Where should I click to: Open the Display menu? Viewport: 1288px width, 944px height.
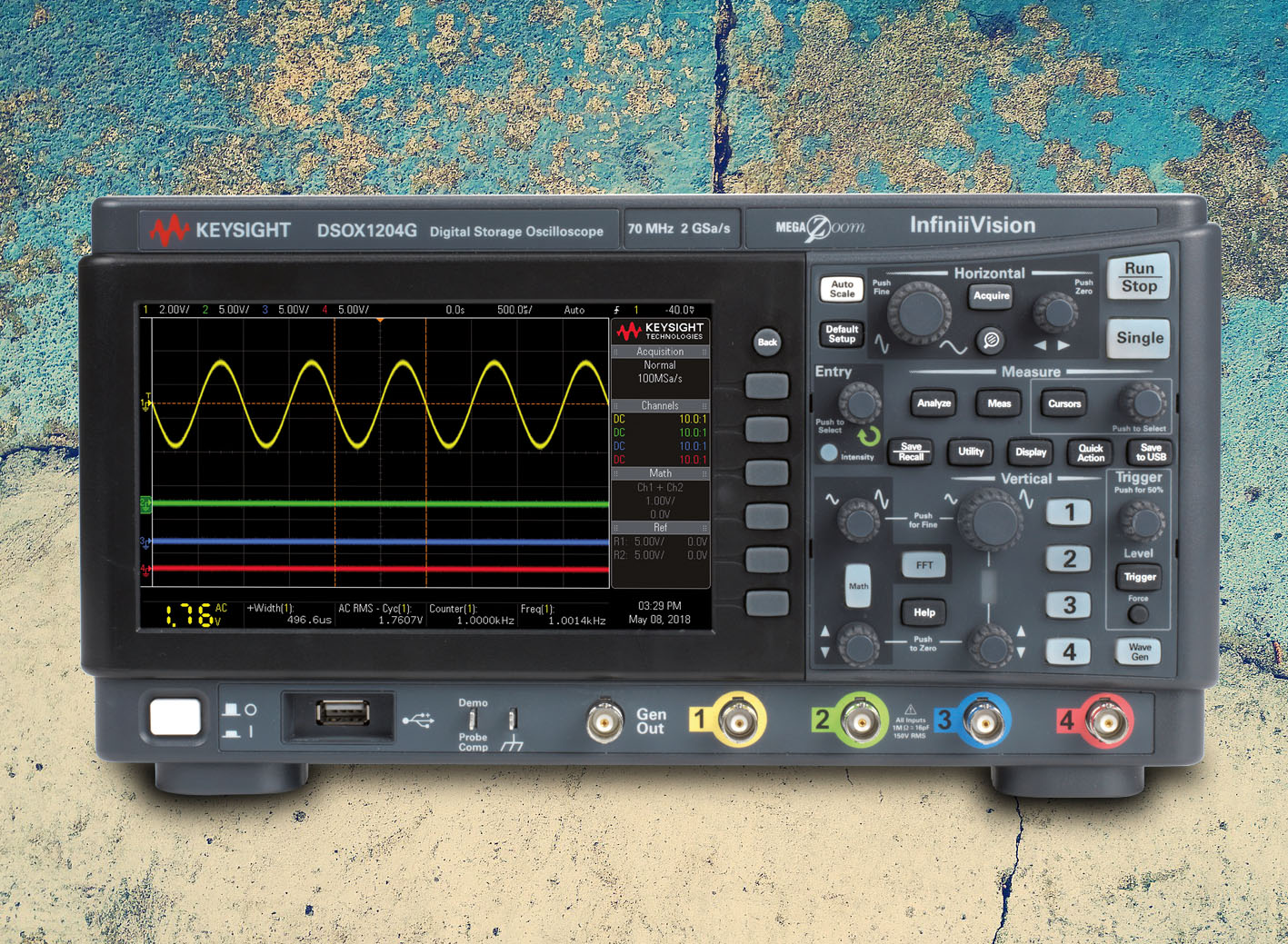pyautogui.click(x=1031, y=452)
